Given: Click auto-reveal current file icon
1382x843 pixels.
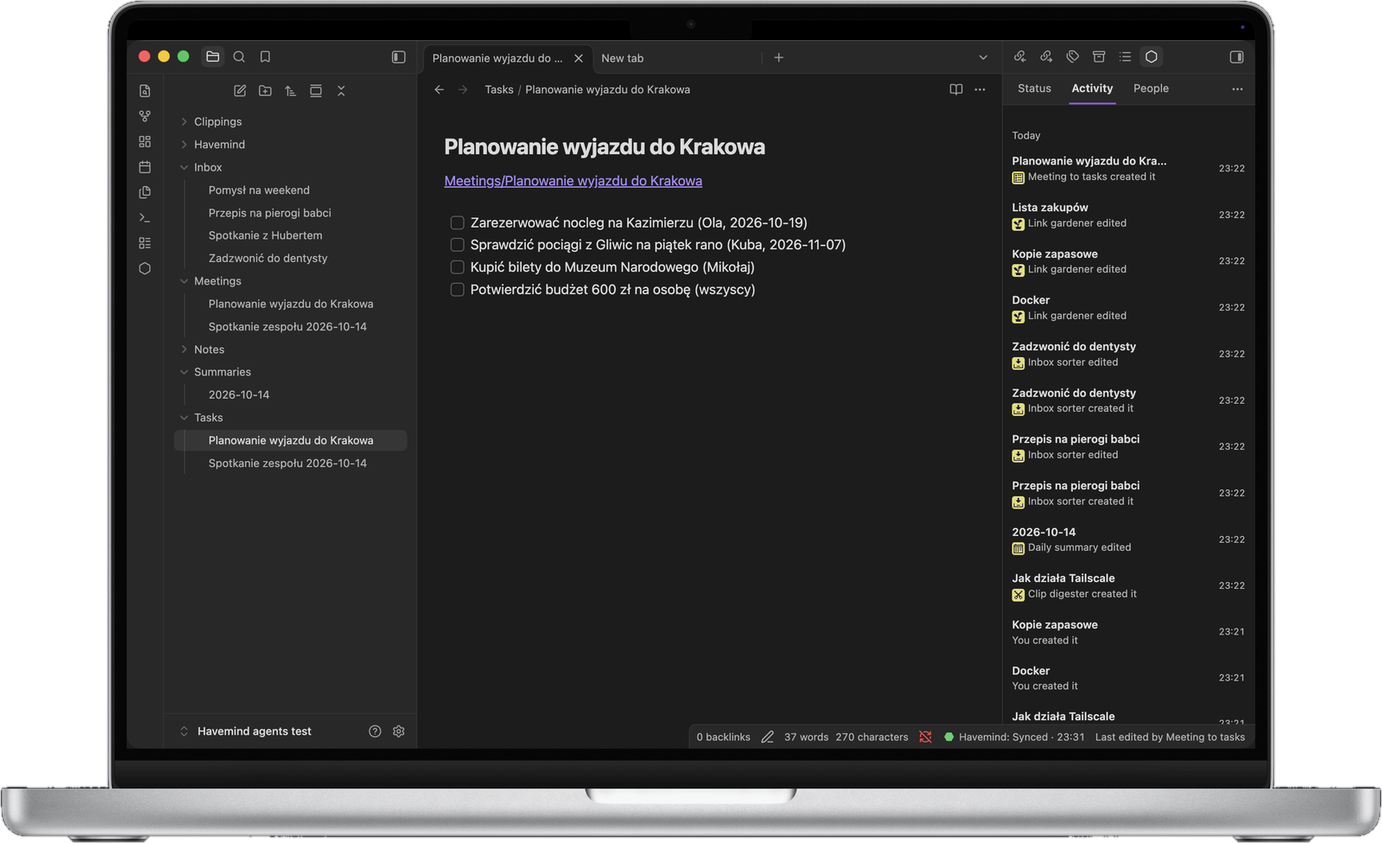Looking at the screenshot, I should tap(316, 91).
